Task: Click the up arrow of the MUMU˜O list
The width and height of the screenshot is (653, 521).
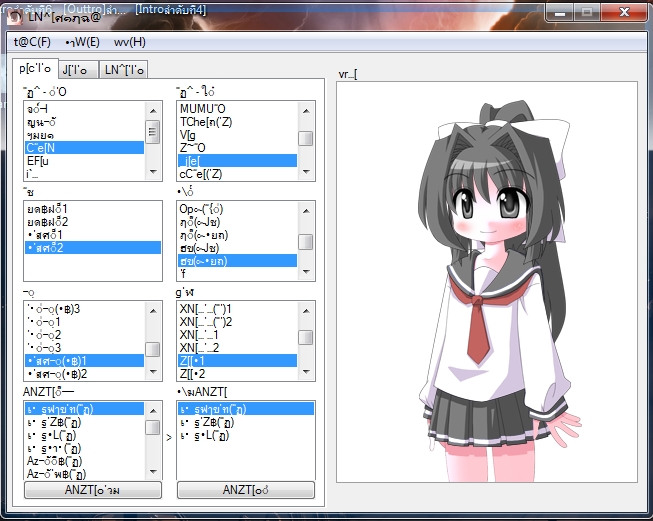Action: click(x=306, y=110)
